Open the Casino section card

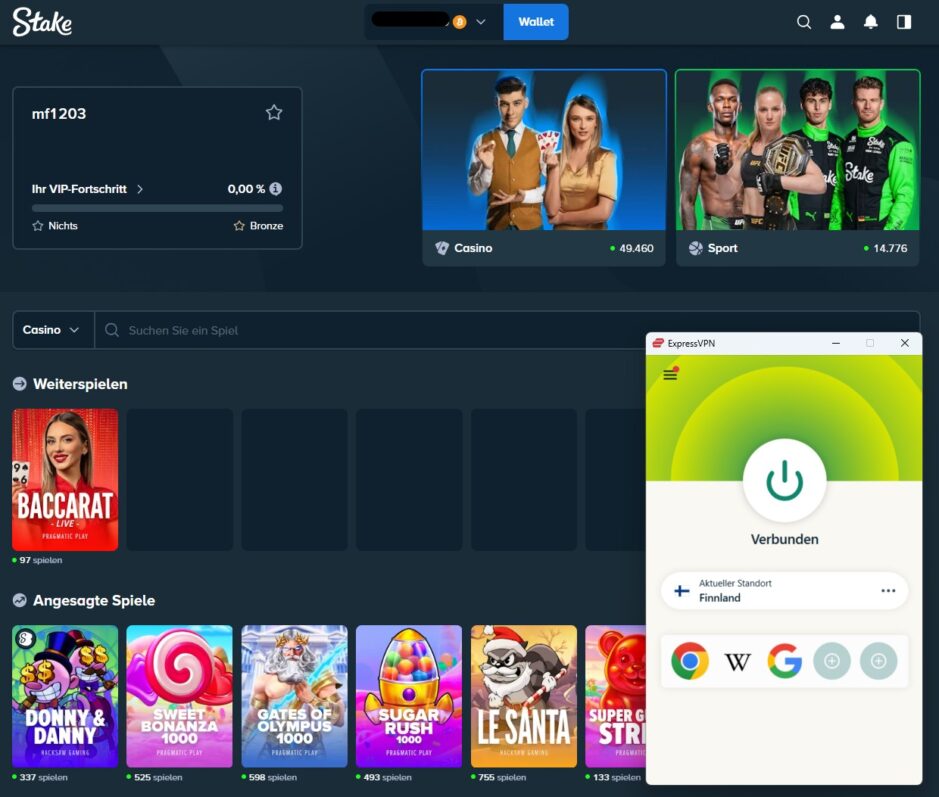pyautogui.click(x=544, y=167)
